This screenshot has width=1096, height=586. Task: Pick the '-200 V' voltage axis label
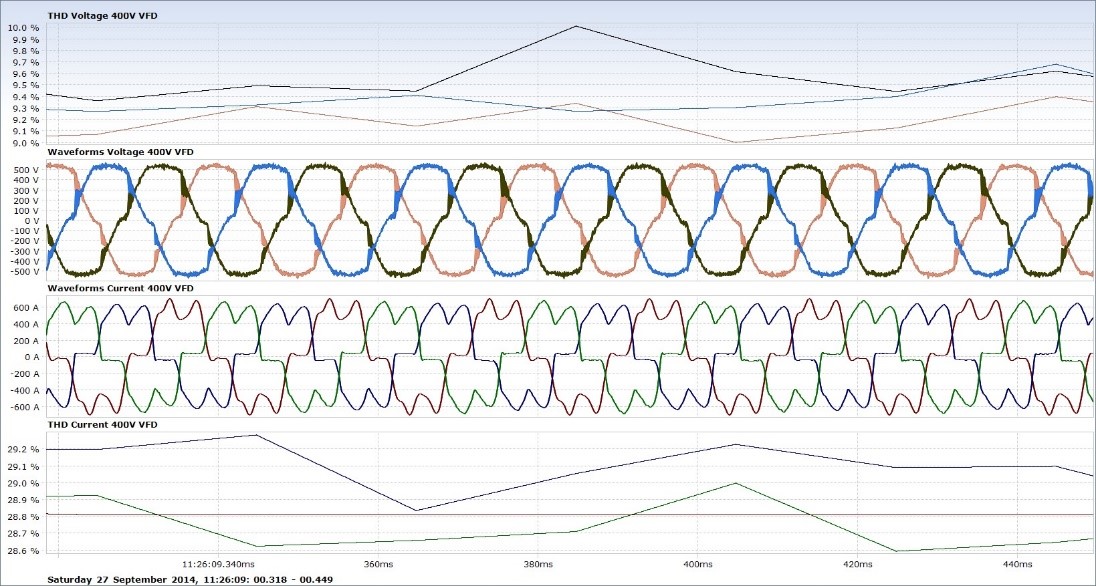pyautogui.click(x=26, y=241)
